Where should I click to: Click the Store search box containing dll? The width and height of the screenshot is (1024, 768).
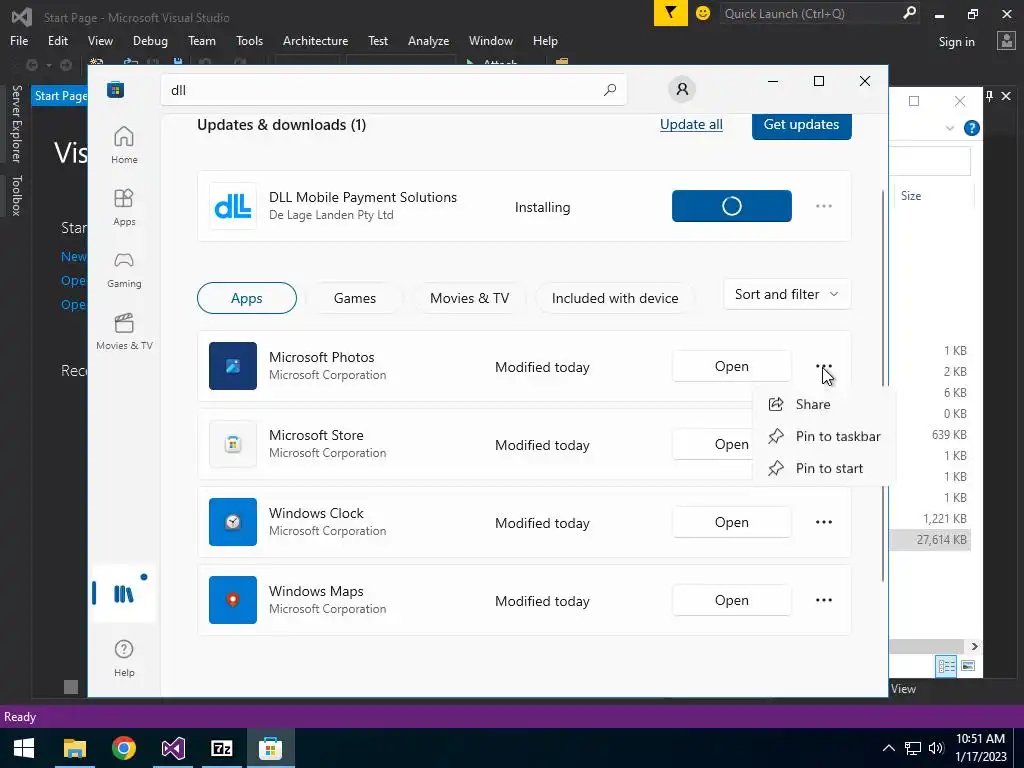click(x=394, y=89)
